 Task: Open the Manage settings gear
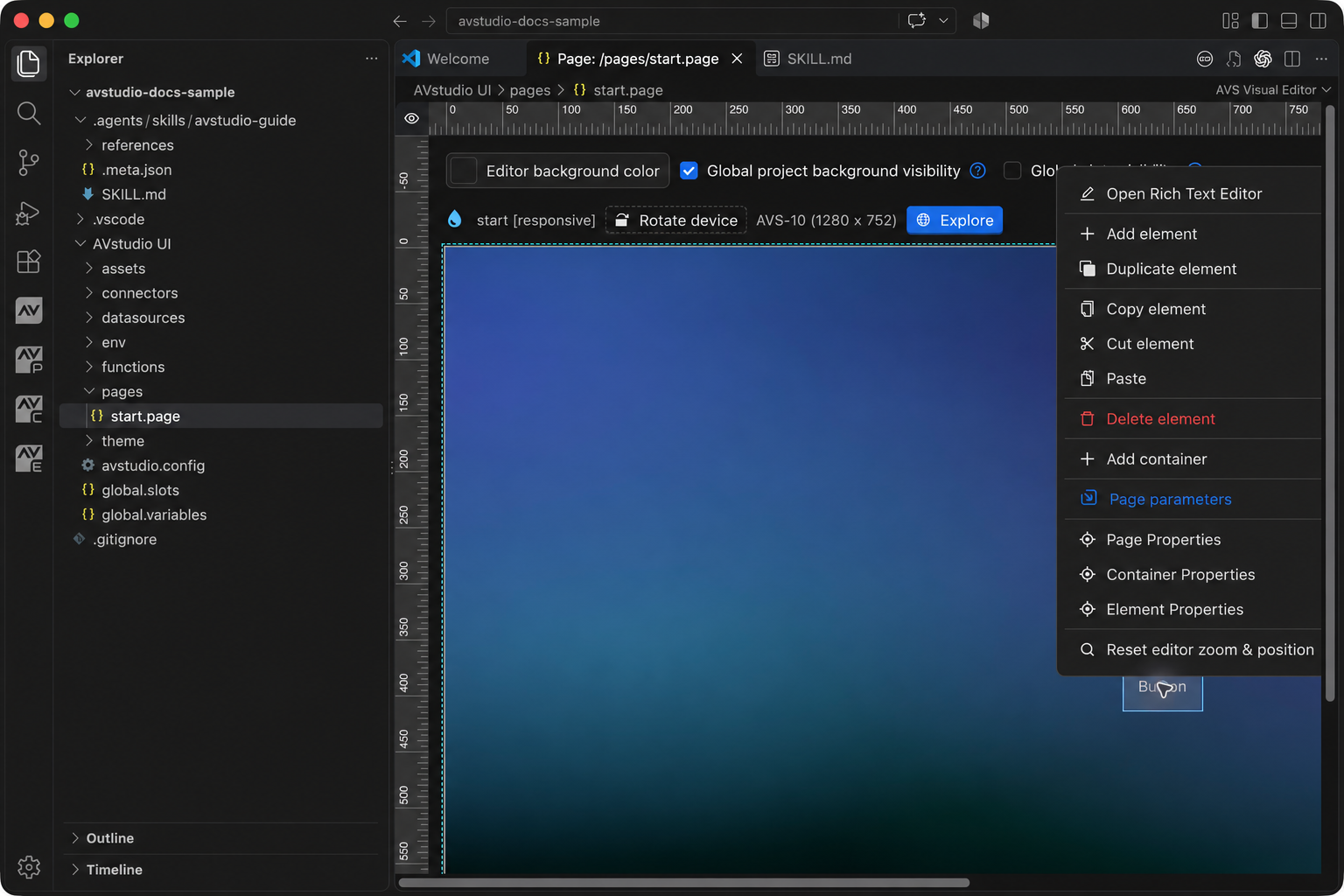(29, 867)
